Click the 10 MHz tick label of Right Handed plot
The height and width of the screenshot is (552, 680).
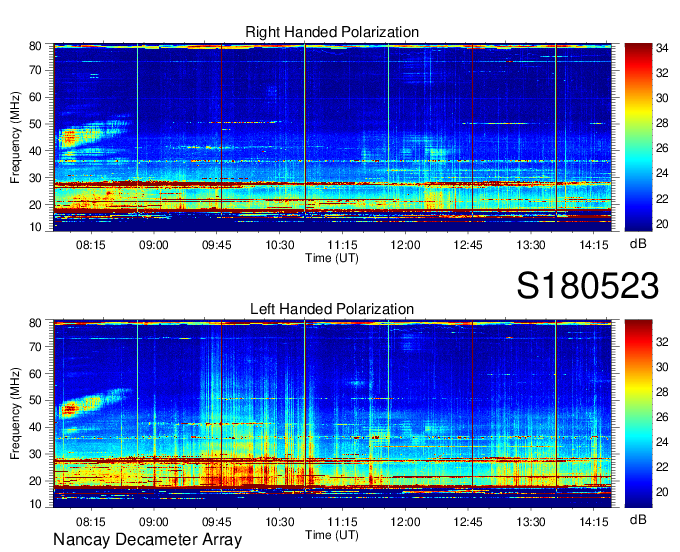pos(35,227)
